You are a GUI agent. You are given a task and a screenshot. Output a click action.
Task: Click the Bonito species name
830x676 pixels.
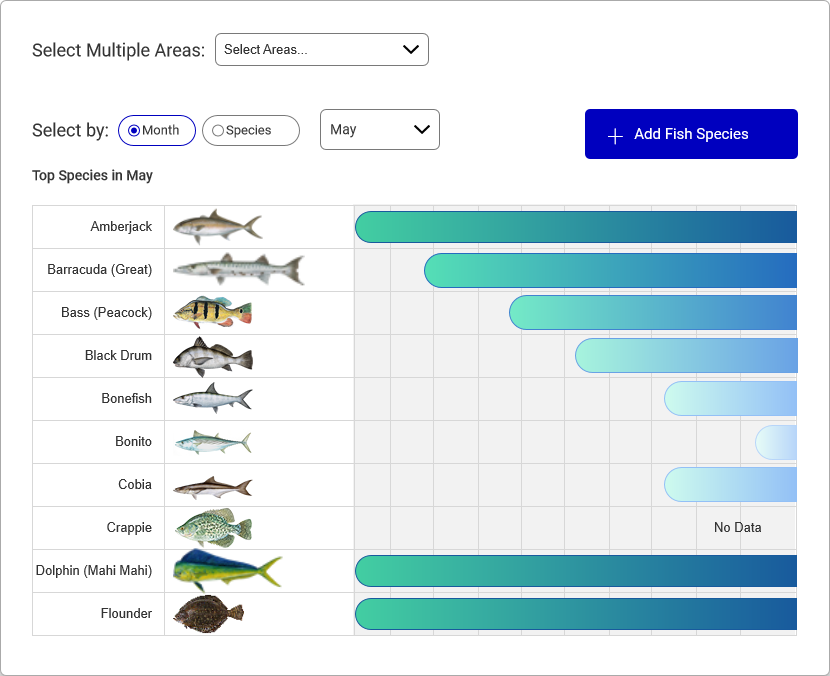(x=131, y=441)
